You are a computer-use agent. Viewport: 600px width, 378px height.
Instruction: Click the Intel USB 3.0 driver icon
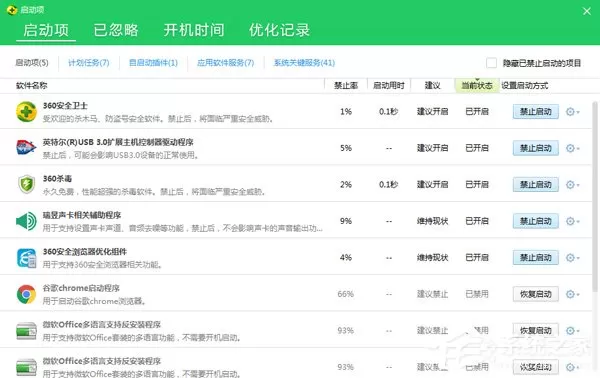tap(26, 147)
